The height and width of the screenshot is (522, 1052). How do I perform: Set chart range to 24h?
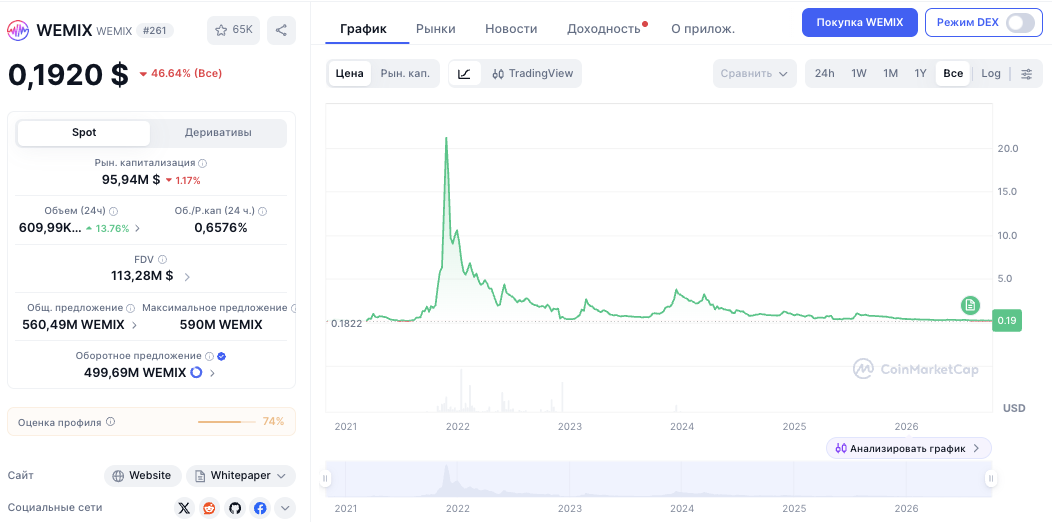point(825,74)
